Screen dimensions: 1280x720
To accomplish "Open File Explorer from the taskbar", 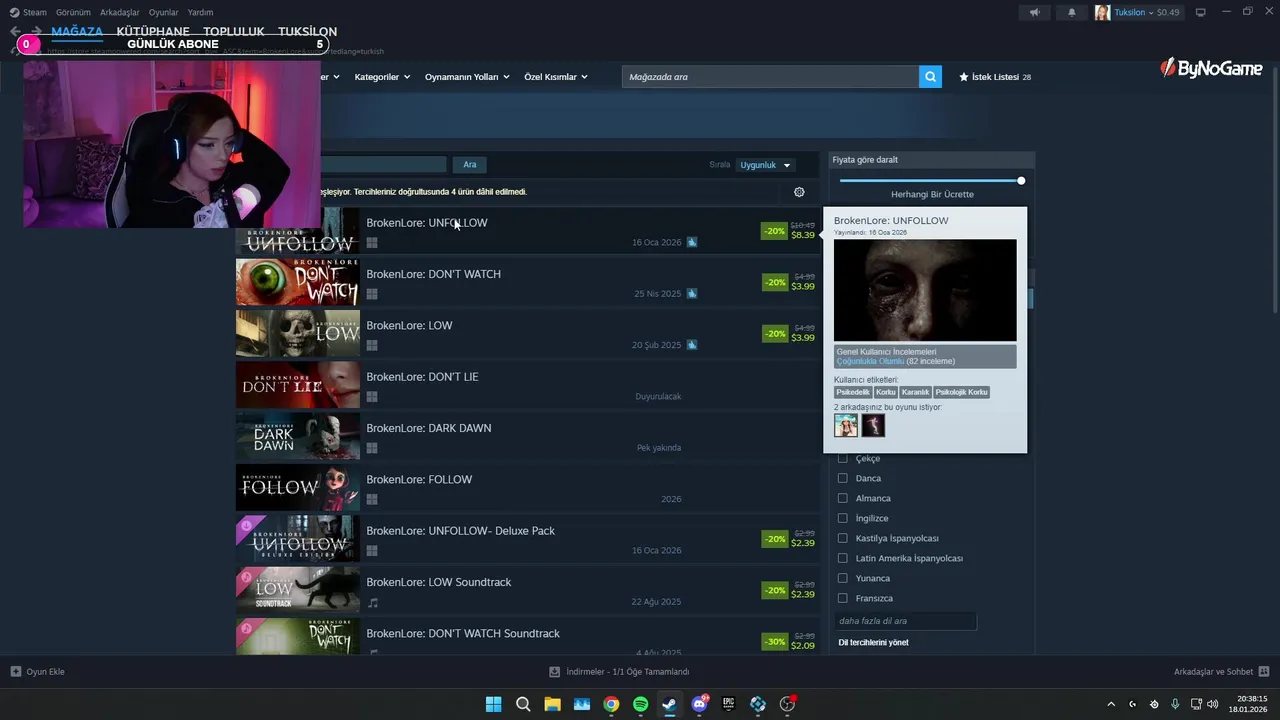I will pyautogui.click(x=552, y=704).
